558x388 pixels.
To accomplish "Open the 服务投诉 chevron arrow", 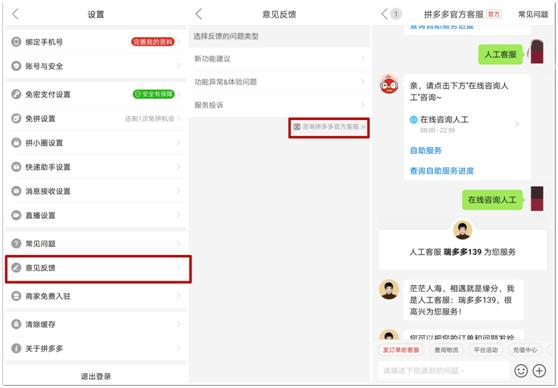I will [x=363, y=105].
